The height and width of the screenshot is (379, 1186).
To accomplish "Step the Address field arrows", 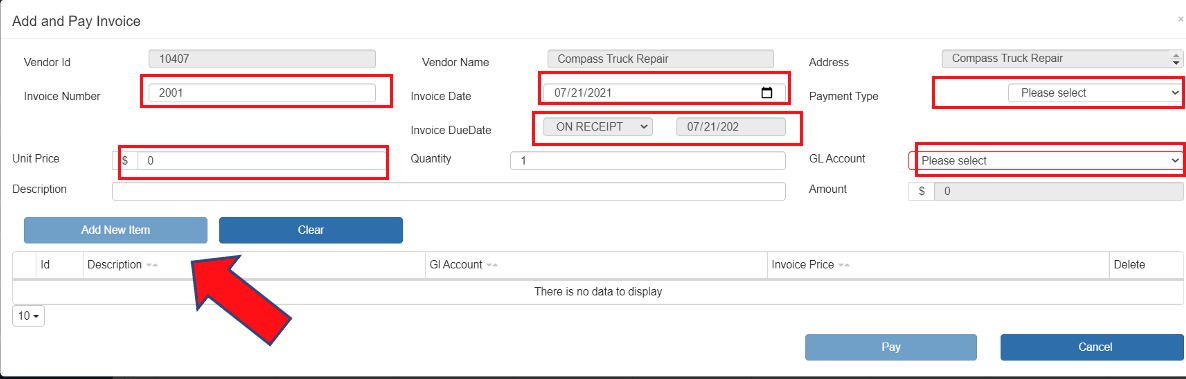I will pyautogui.click(x=1175, y=59).
